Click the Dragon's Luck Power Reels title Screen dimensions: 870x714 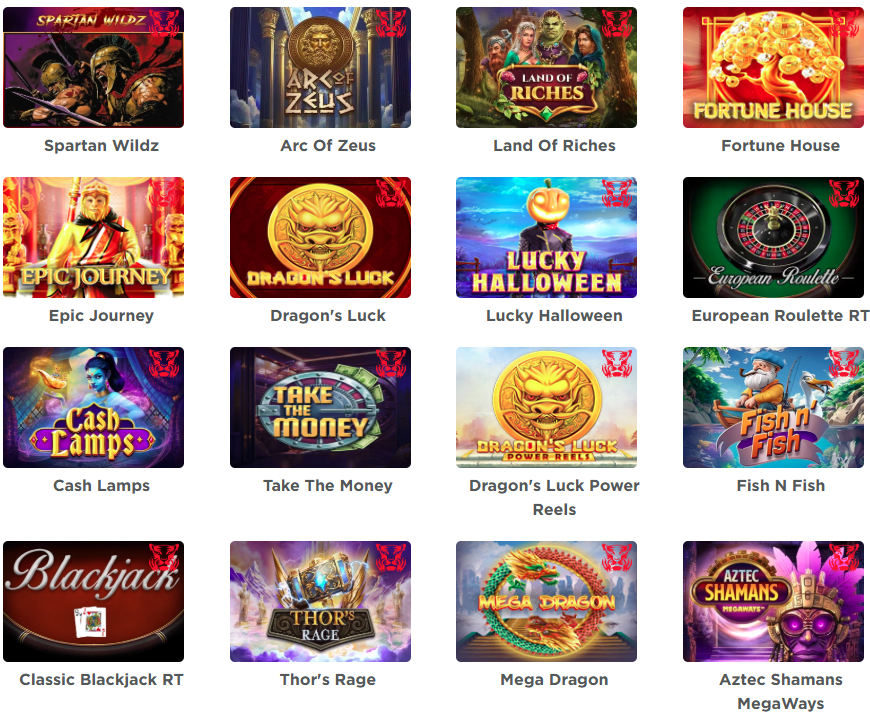[x=554, y=497]
